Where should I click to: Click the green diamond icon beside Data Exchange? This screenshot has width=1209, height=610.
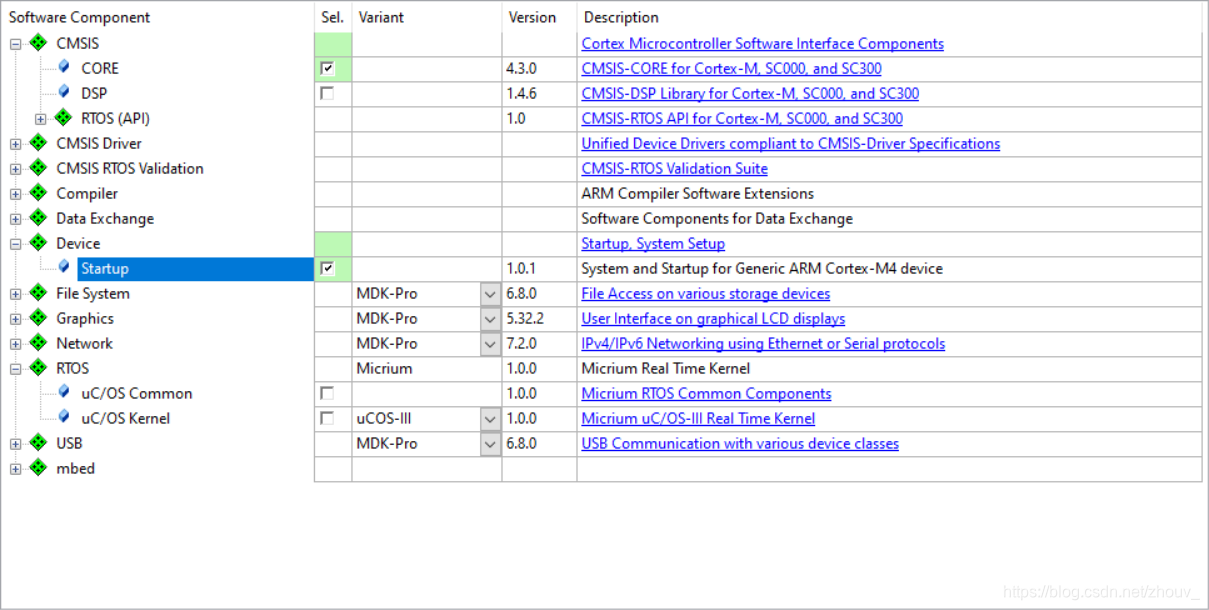click(39, 218)
